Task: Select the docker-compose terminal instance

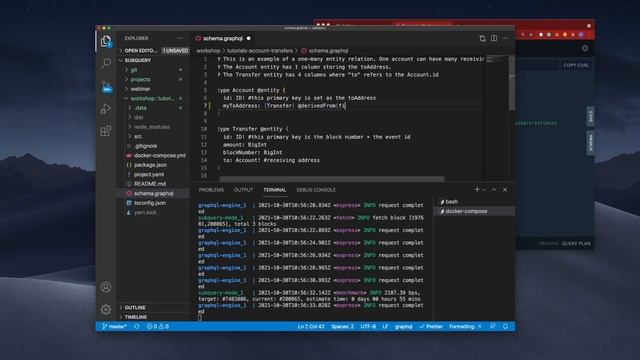Action: 474,211
